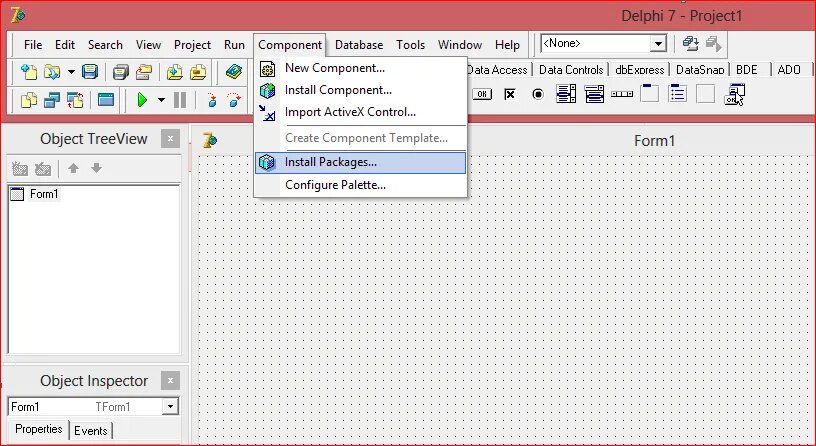This screenshot has height=446, width=816.
Task: Switch to the Data Controls palette tab
Action: tap(571, 69)
